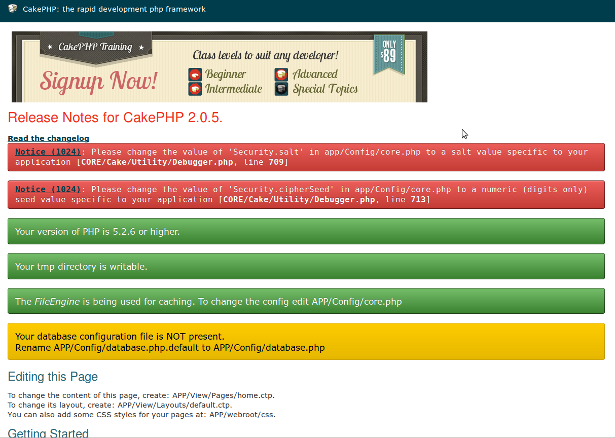Click the yellow database configuration warning
The image size is (615, 438).
pyautogui.click(x=310, y=342)
